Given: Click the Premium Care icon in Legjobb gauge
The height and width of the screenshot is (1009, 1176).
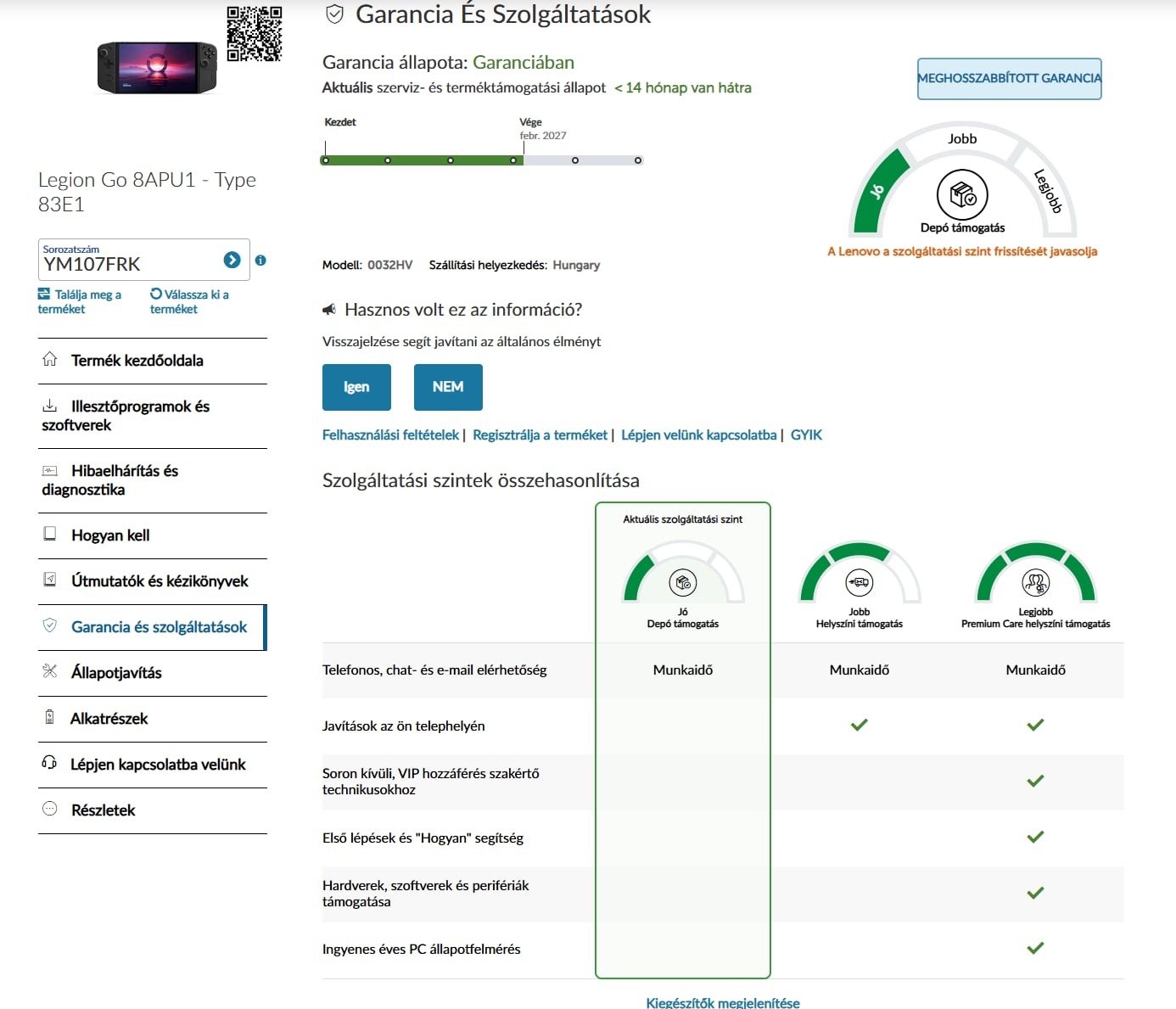Looking at the screenshot, I should pyautogui.click(x=1036, y=582).
